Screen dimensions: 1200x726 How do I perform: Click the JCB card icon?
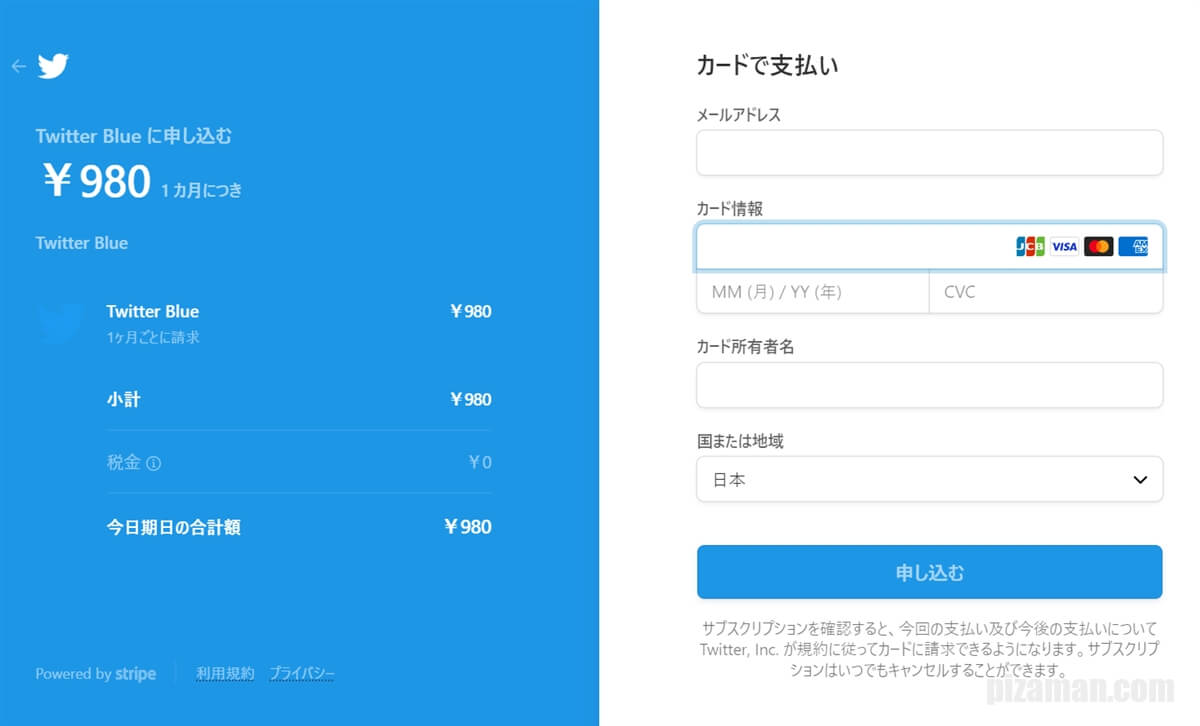(1030, 246)
